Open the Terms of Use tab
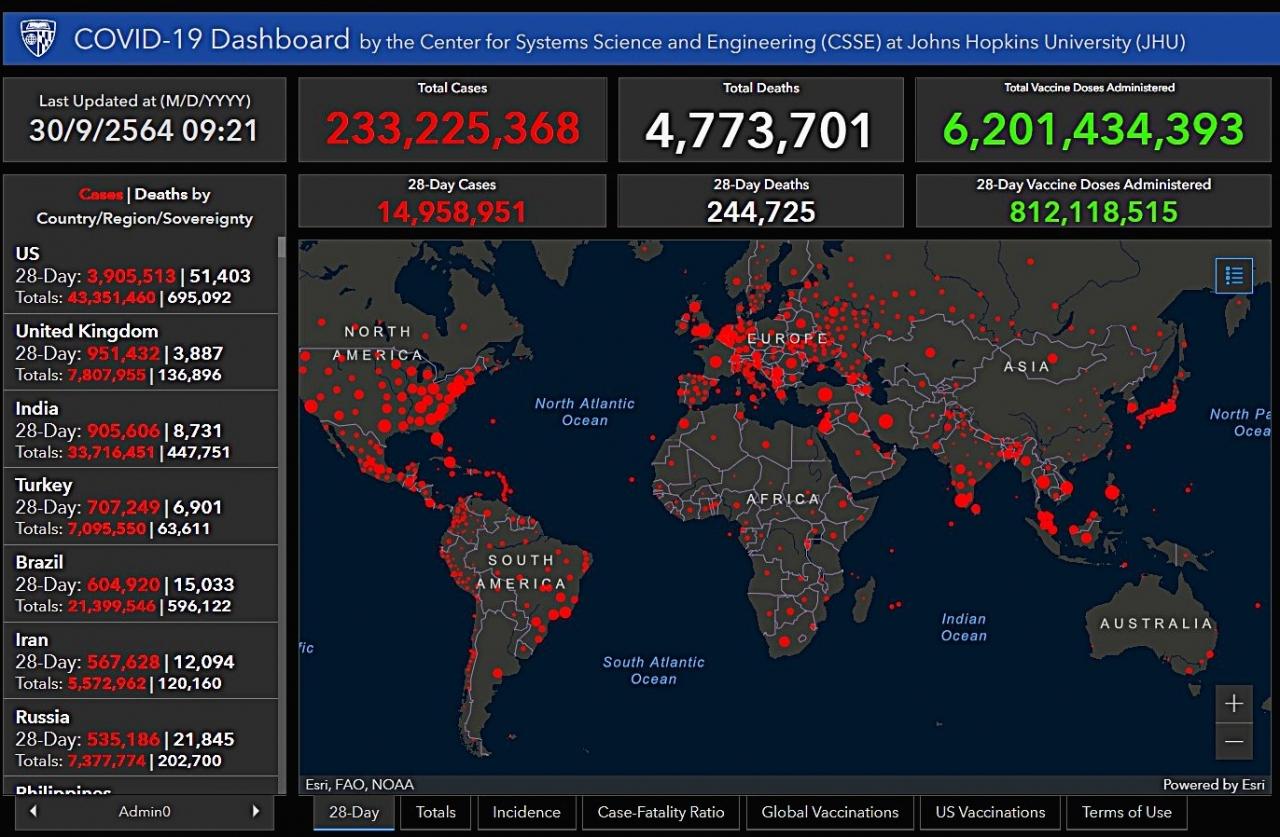Screen dimensions: 1280x837 click(x=1126, y=812)
